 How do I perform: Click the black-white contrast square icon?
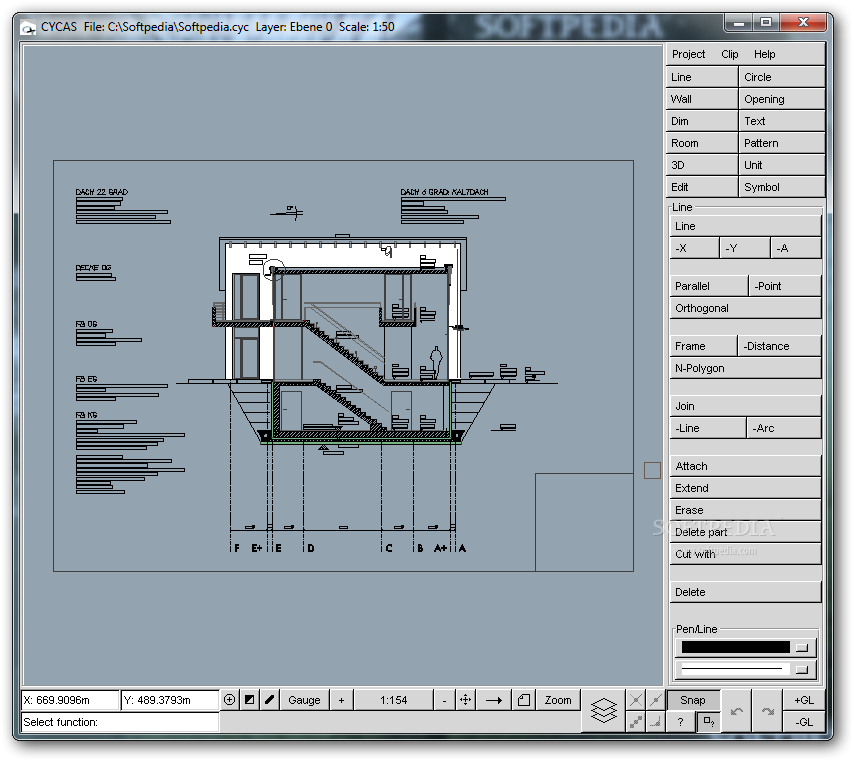(x=249, y=700)
